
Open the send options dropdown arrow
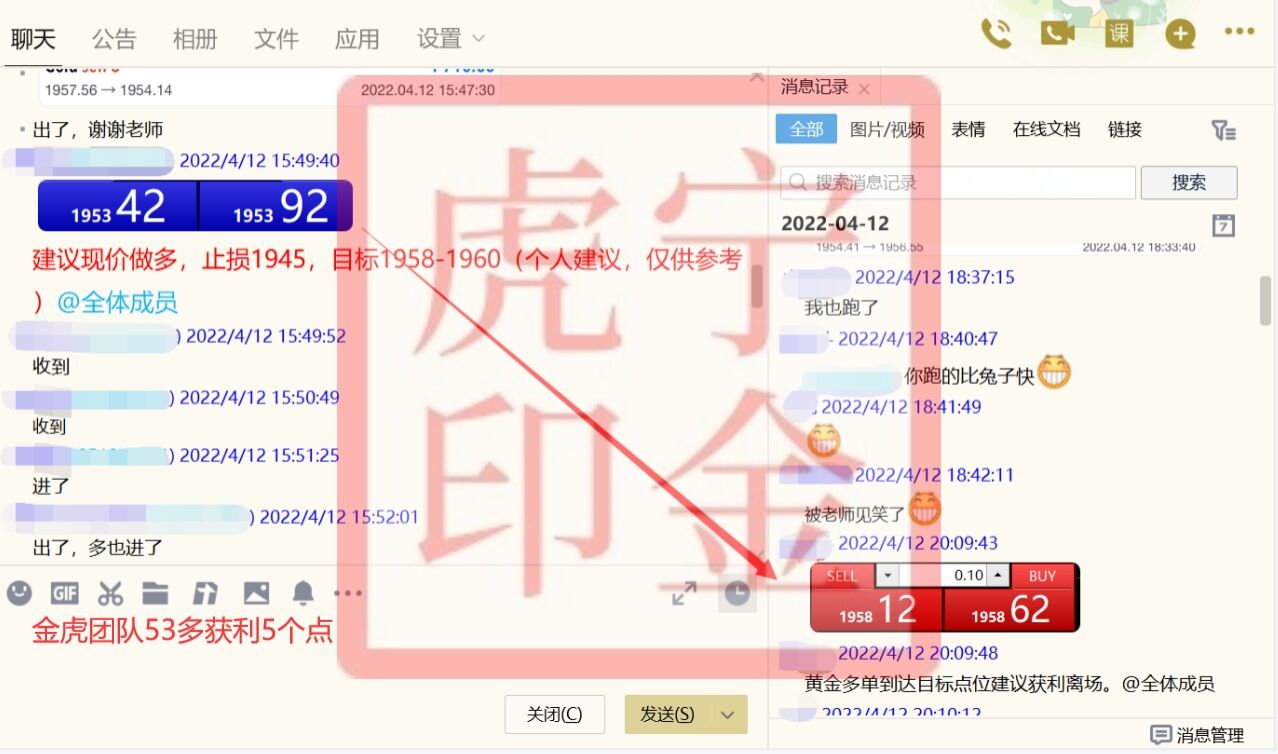tap(728, 714)
